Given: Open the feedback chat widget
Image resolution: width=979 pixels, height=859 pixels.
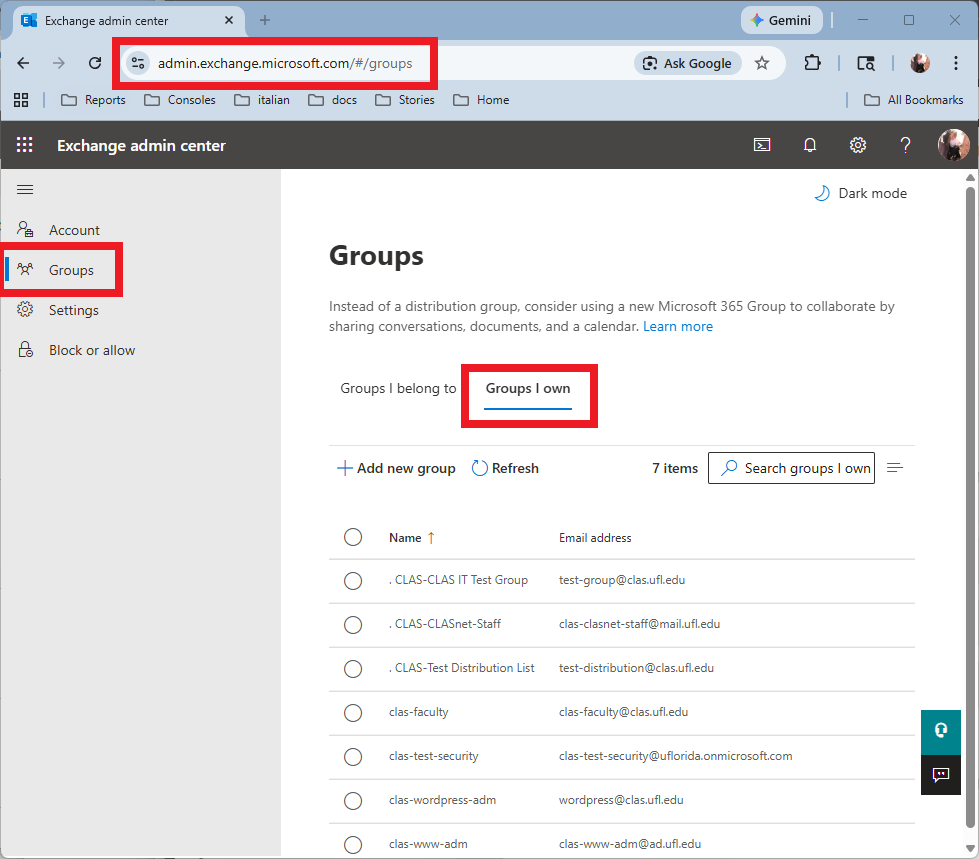Looking at the screenshot, I should coord(940,775).
